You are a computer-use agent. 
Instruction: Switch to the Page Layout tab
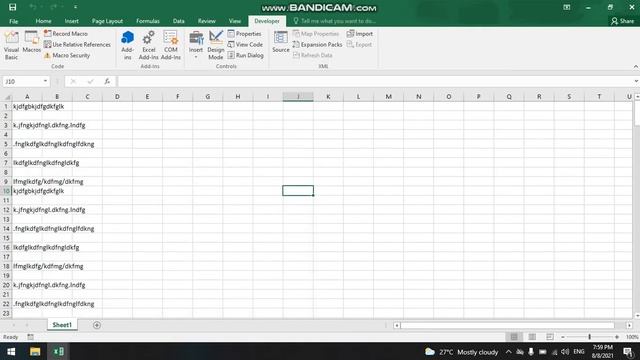(x=107, y=21)
